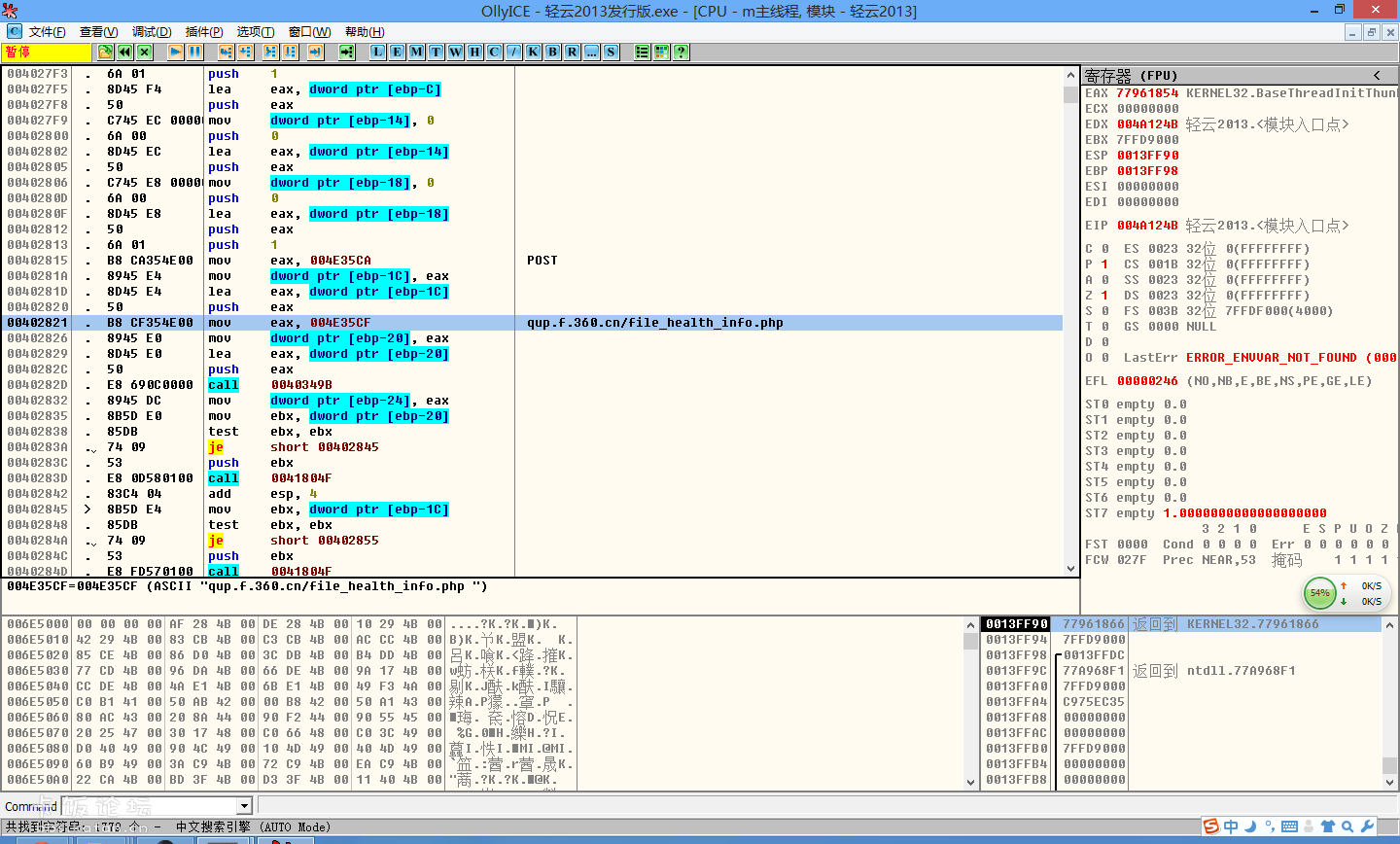Open Call stack with K button

tap(533, 52)
